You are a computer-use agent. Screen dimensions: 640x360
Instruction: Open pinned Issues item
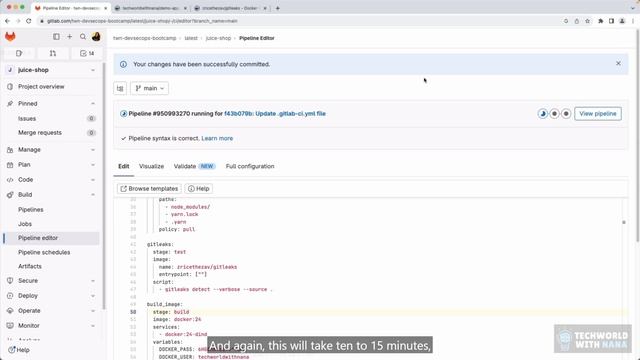click(52, 118)
